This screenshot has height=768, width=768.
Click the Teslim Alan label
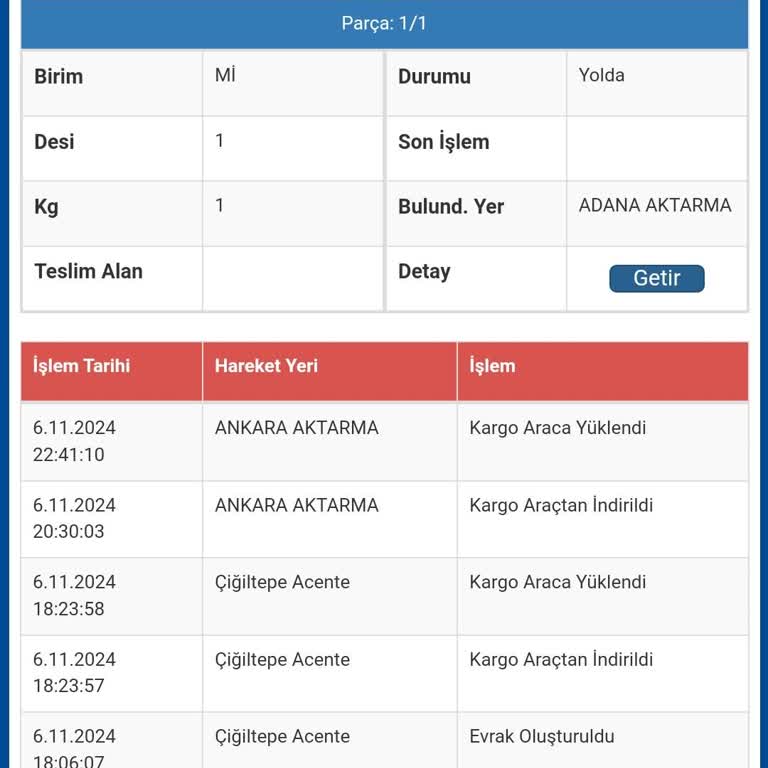click(88, 271)
